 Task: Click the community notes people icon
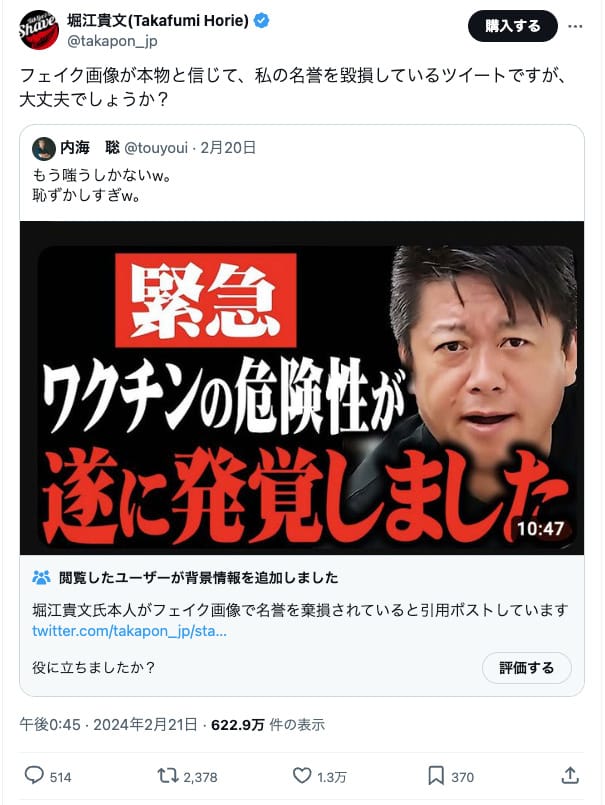coord(41,578)
